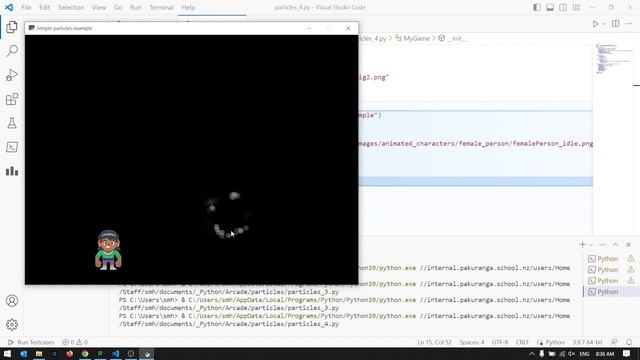Change the CRLF end-of-line sequence

point(522,342)
